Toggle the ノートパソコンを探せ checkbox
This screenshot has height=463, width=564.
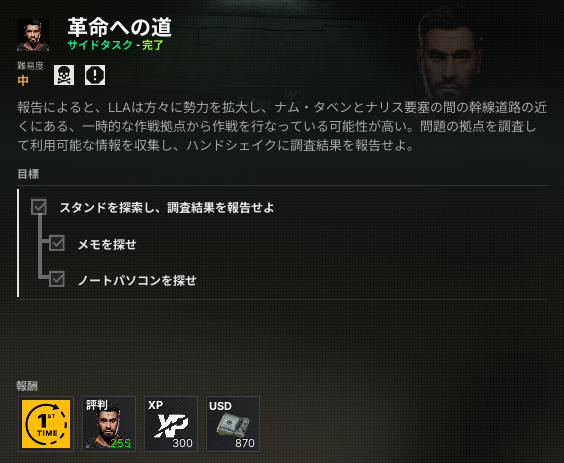pos(57,279)
